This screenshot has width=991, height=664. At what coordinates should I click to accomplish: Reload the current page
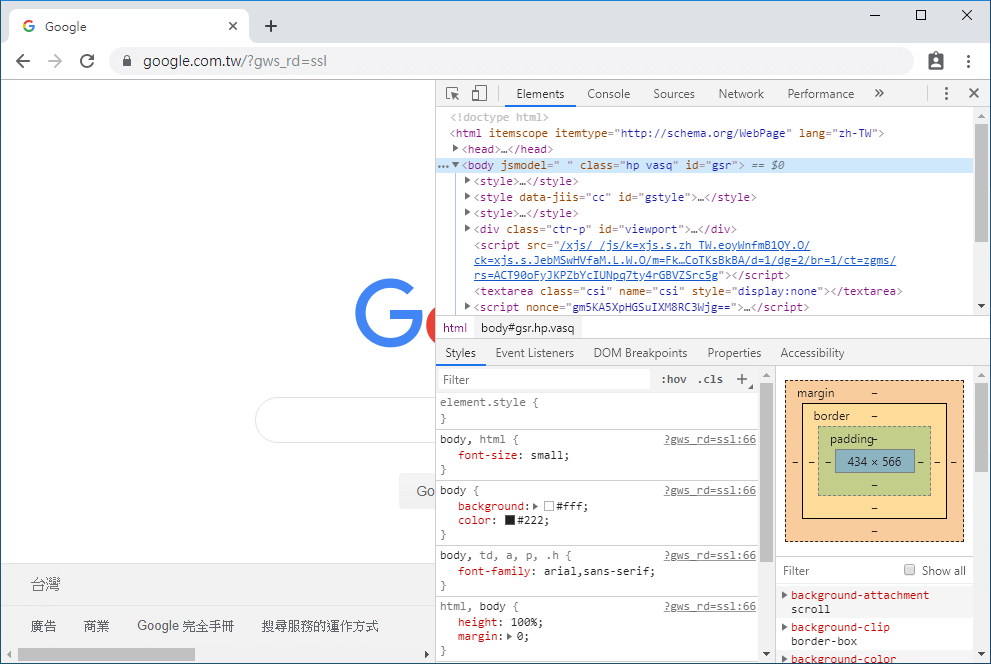(87, 61)
